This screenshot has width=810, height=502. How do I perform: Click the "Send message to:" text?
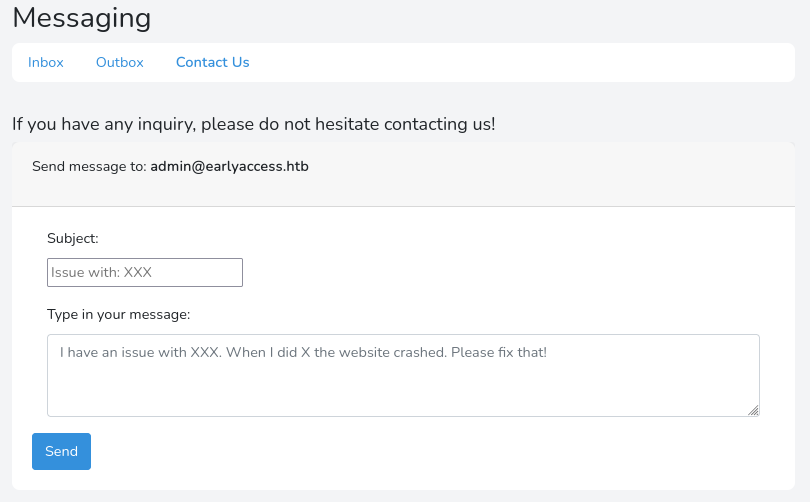pos(89,166)
